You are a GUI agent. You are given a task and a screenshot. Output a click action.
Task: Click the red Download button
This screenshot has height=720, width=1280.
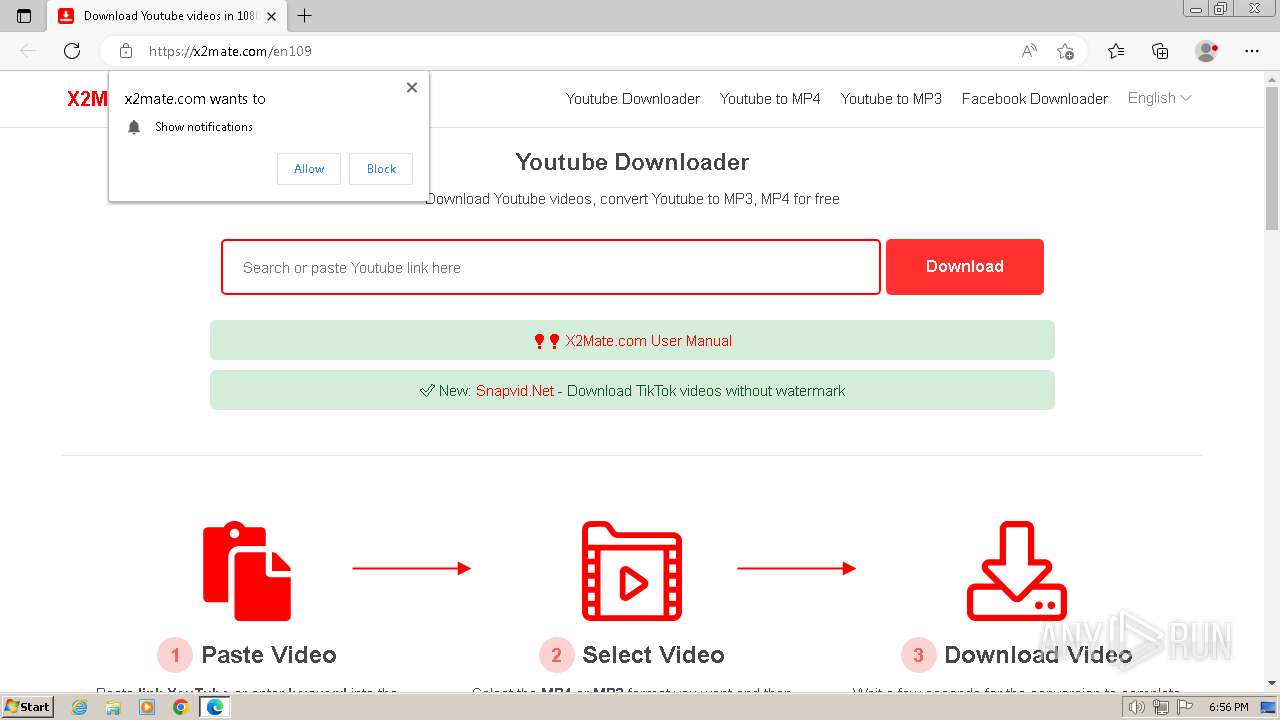click(x=965, y=267)
